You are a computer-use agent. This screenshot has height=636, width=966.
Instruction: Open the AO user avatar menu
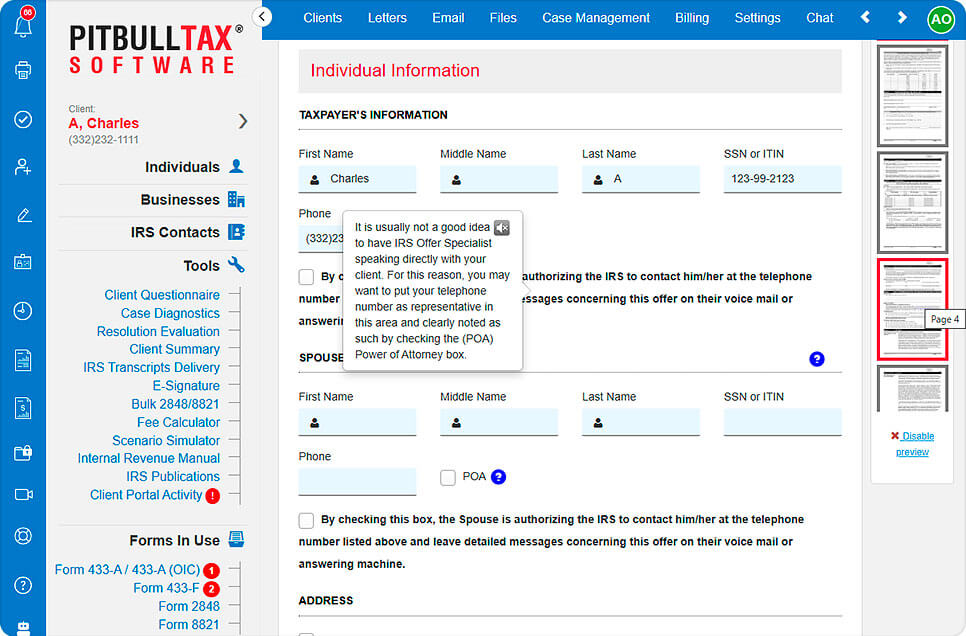[941, 19]
